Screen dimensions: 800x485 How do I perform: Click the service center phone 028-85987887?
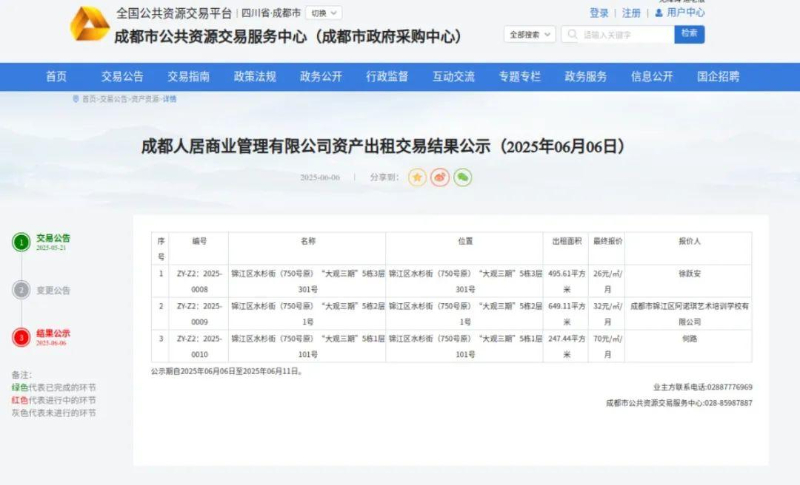tap(679, 403)
